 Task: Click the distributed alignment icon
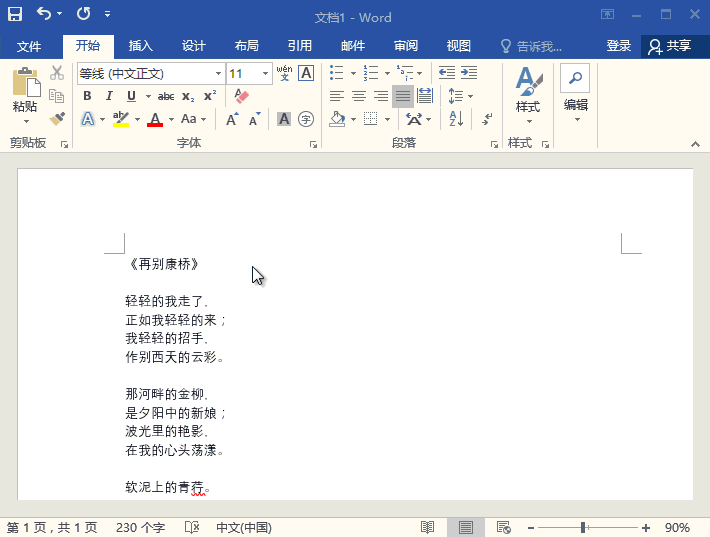(x=425, y=96)
